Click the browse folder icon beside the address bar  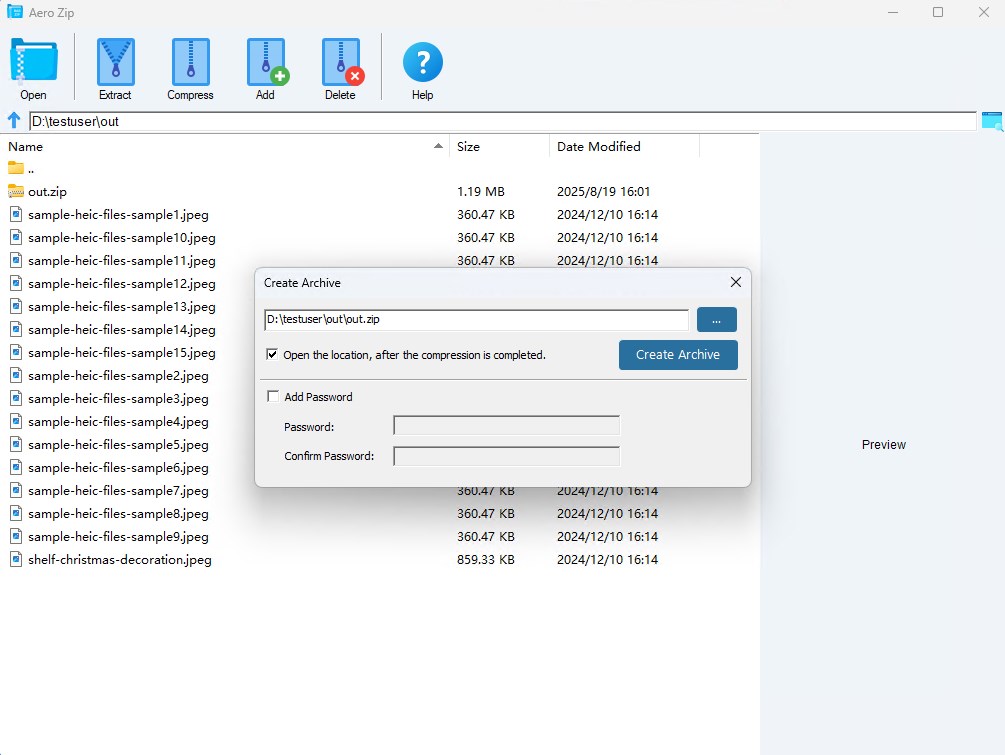click(x=992, y=120)
